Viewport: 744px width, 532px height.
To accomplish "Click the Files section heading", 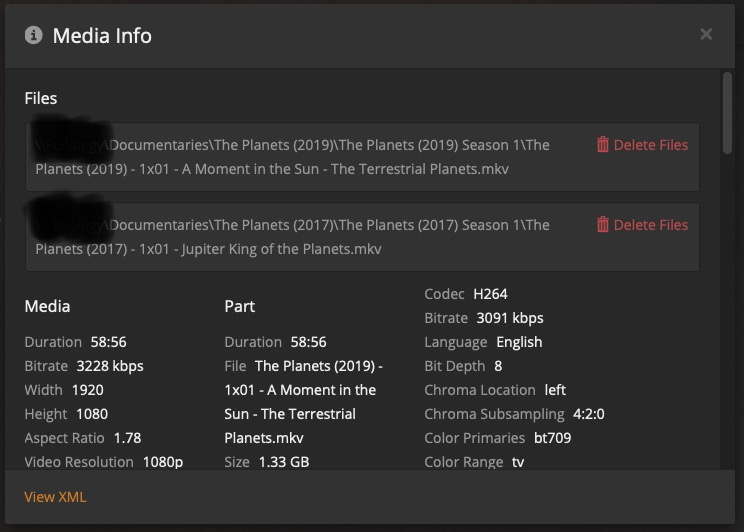I will [x=41, y=98].
